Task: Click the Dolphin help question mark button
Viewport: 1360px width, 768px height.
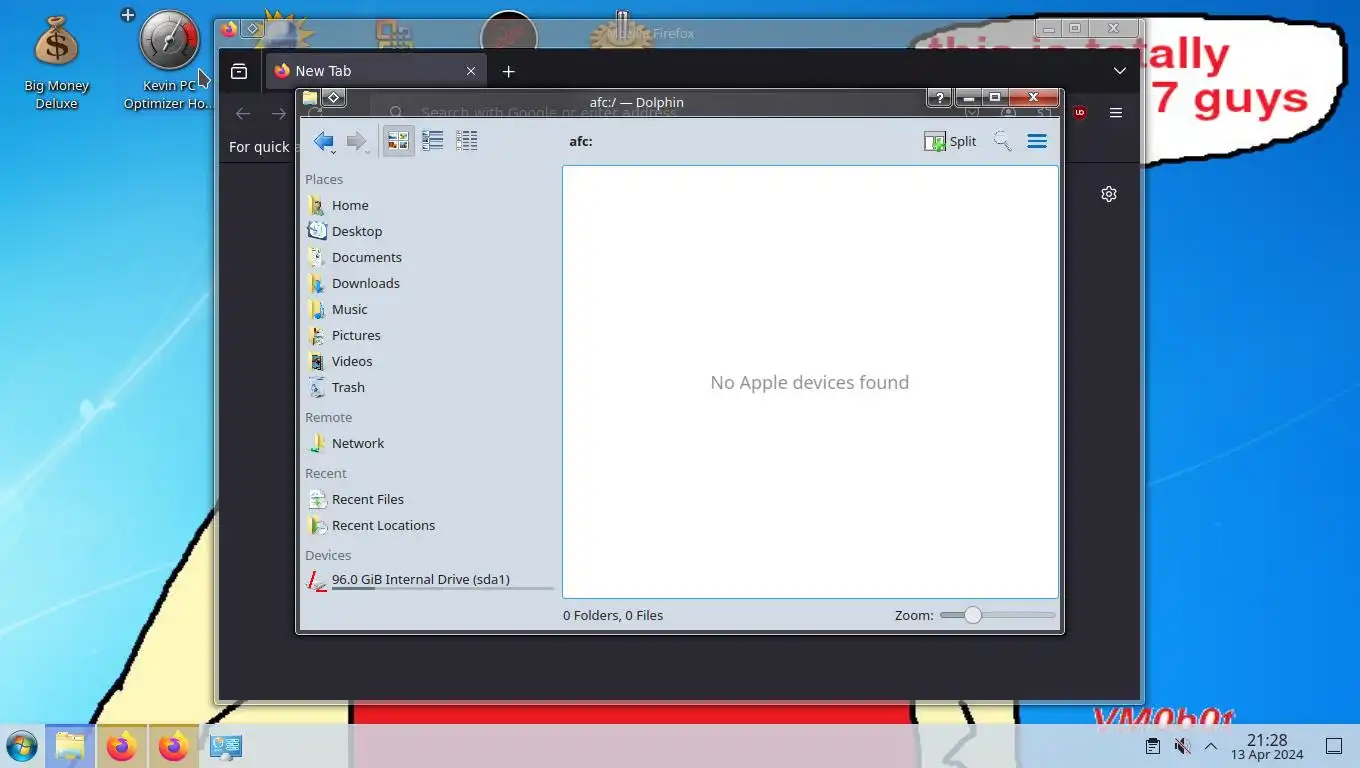Action: (939, 98)
